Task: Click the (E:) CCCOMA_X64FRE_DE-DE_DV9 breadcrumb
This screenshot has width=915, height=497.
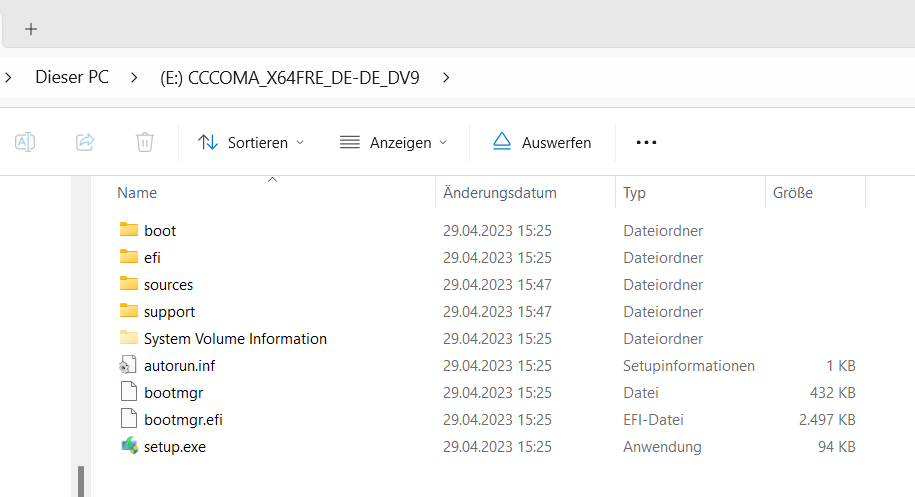Action: 289,78
